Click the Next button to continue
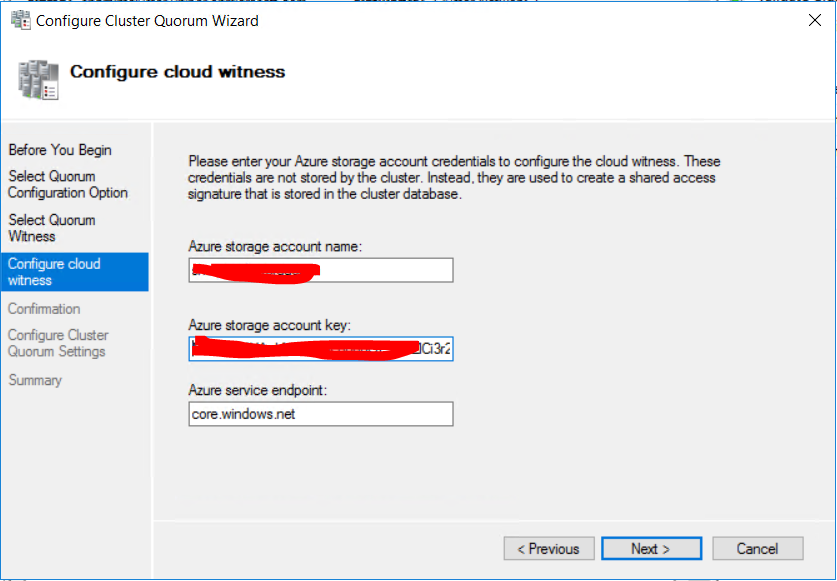This screenshot has width=837, height=581. coord(651,548)
